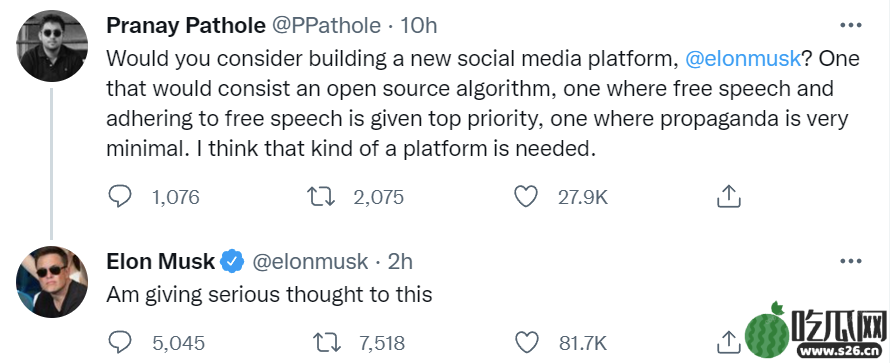
Task: Open the @PPathole handle
Action: click(328, 26)
